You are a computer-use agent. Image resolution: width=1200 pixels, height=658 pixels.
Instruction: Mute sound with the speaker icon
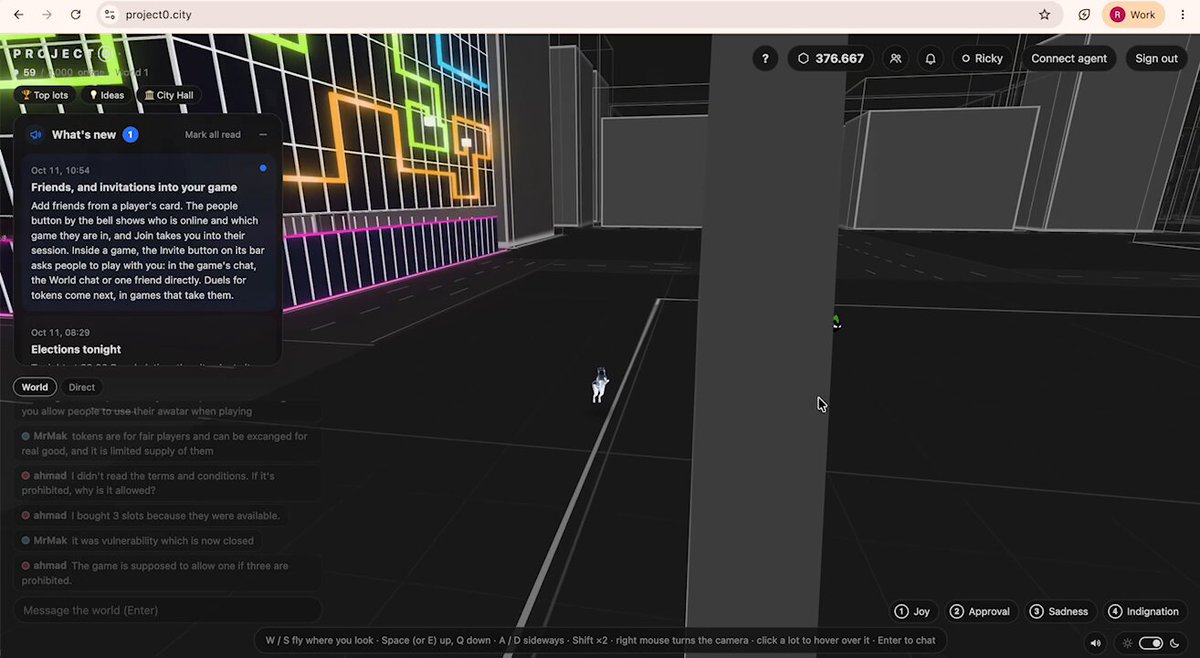pyautogui.click(x=1096, y=643)
